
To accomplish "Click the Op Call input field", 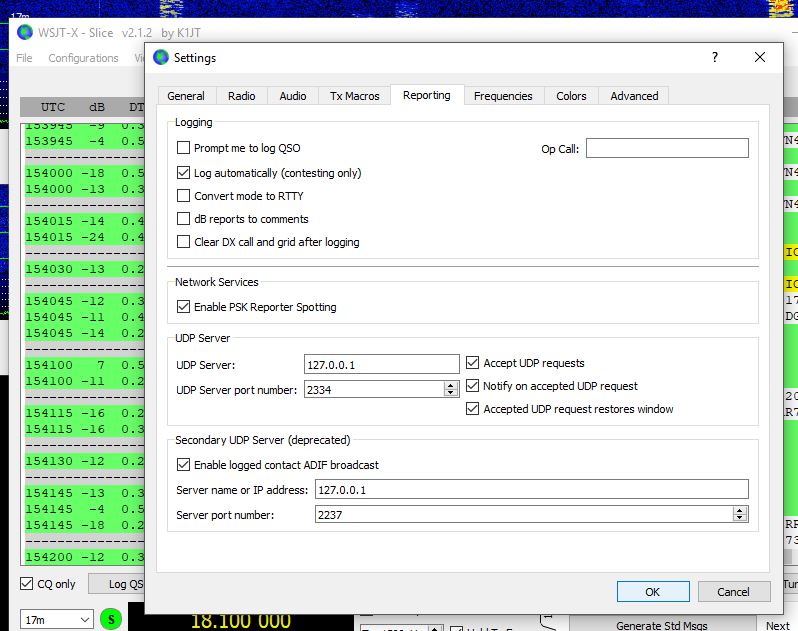I will coord(667,148).
